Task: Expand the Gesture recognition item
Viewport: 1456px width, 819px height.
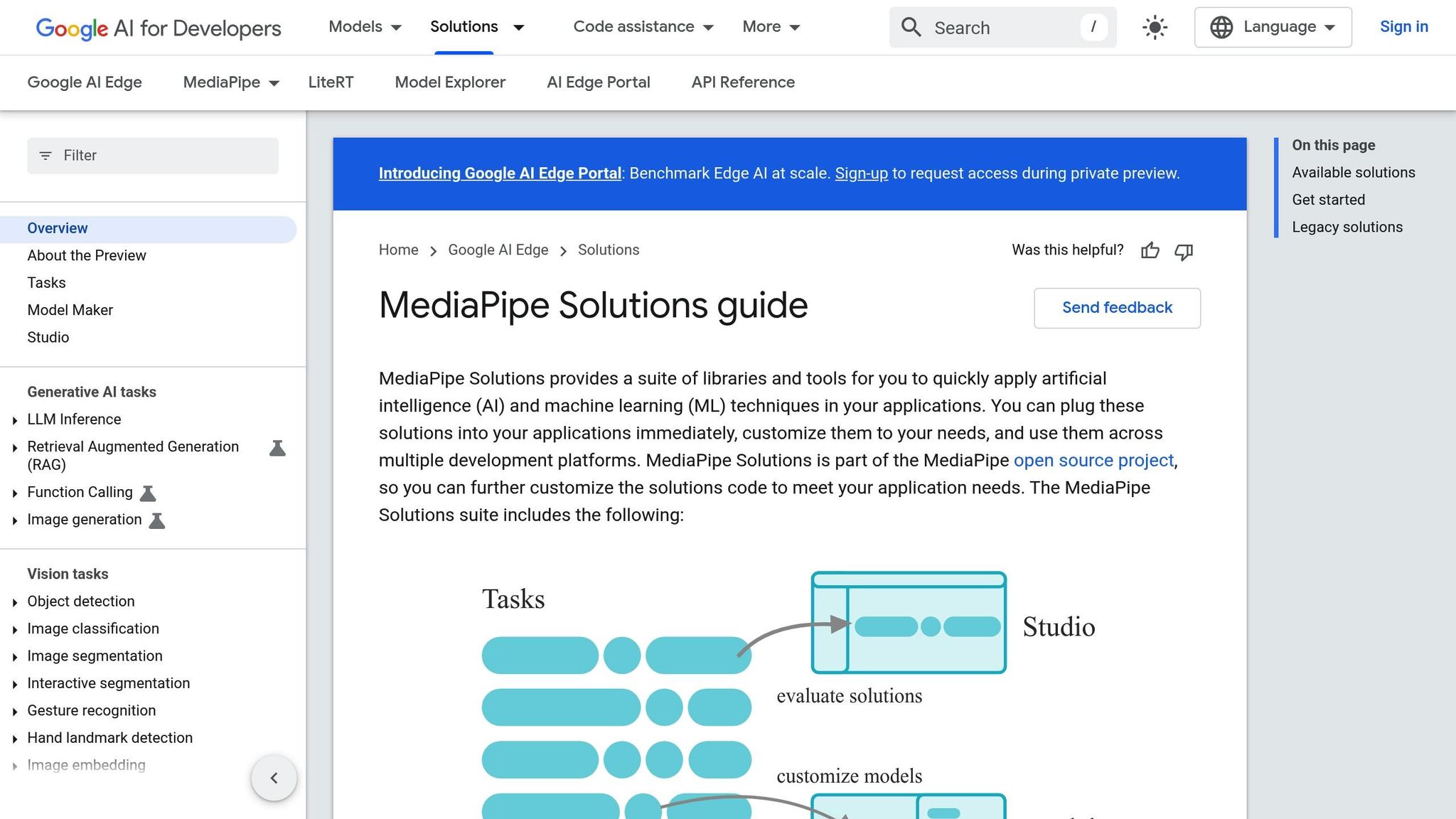Action: [x=15, y=712]
